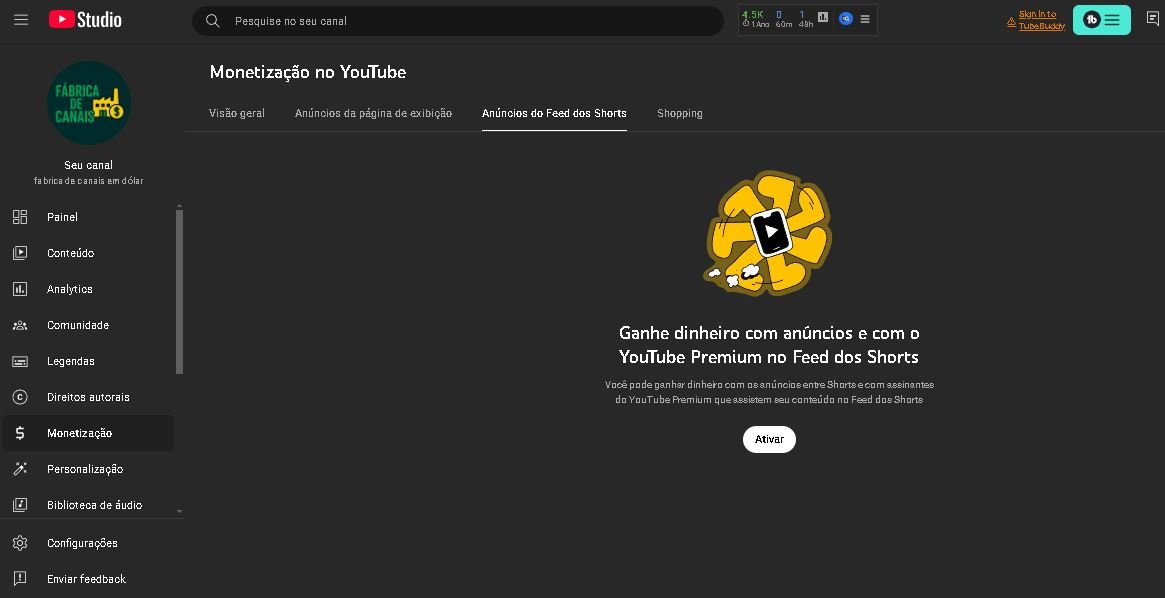The image size is (1165, 598).
Task: Click the sidebar scroll down arrow
Action: [179, 512]
